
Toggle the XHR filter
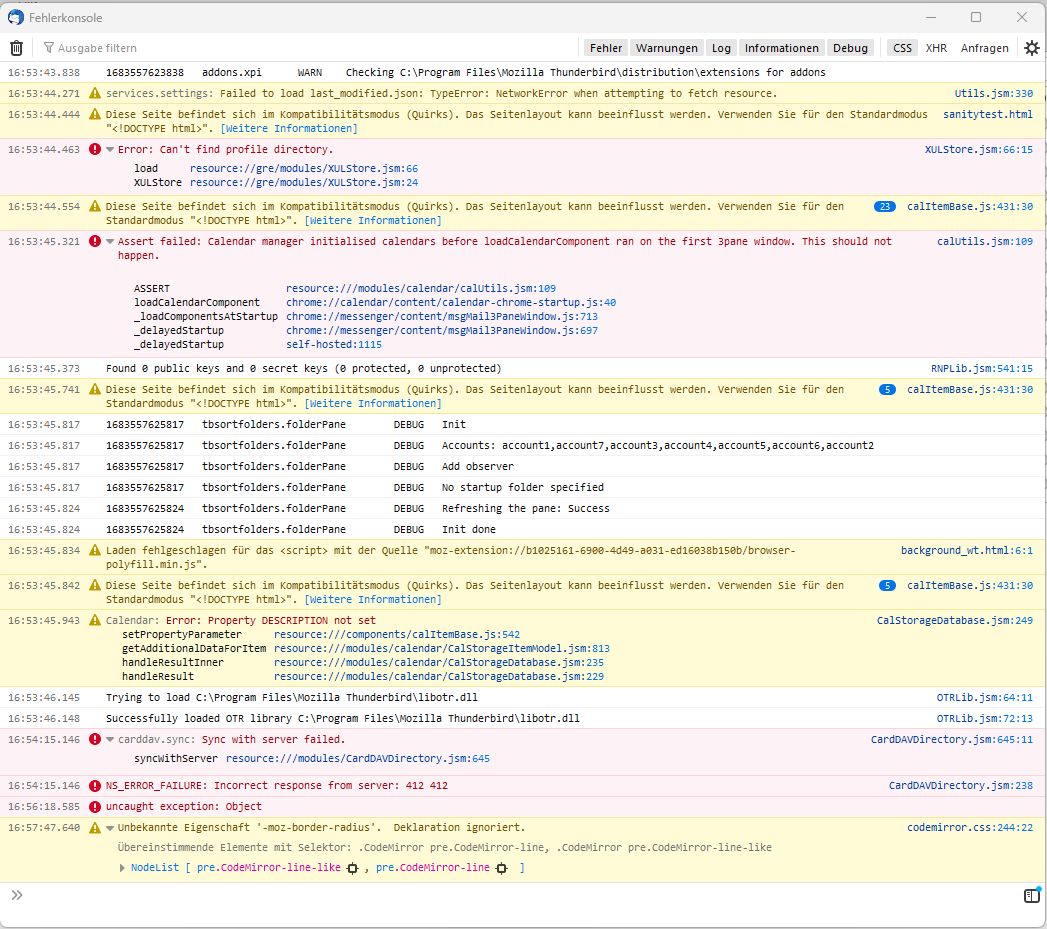936,48
